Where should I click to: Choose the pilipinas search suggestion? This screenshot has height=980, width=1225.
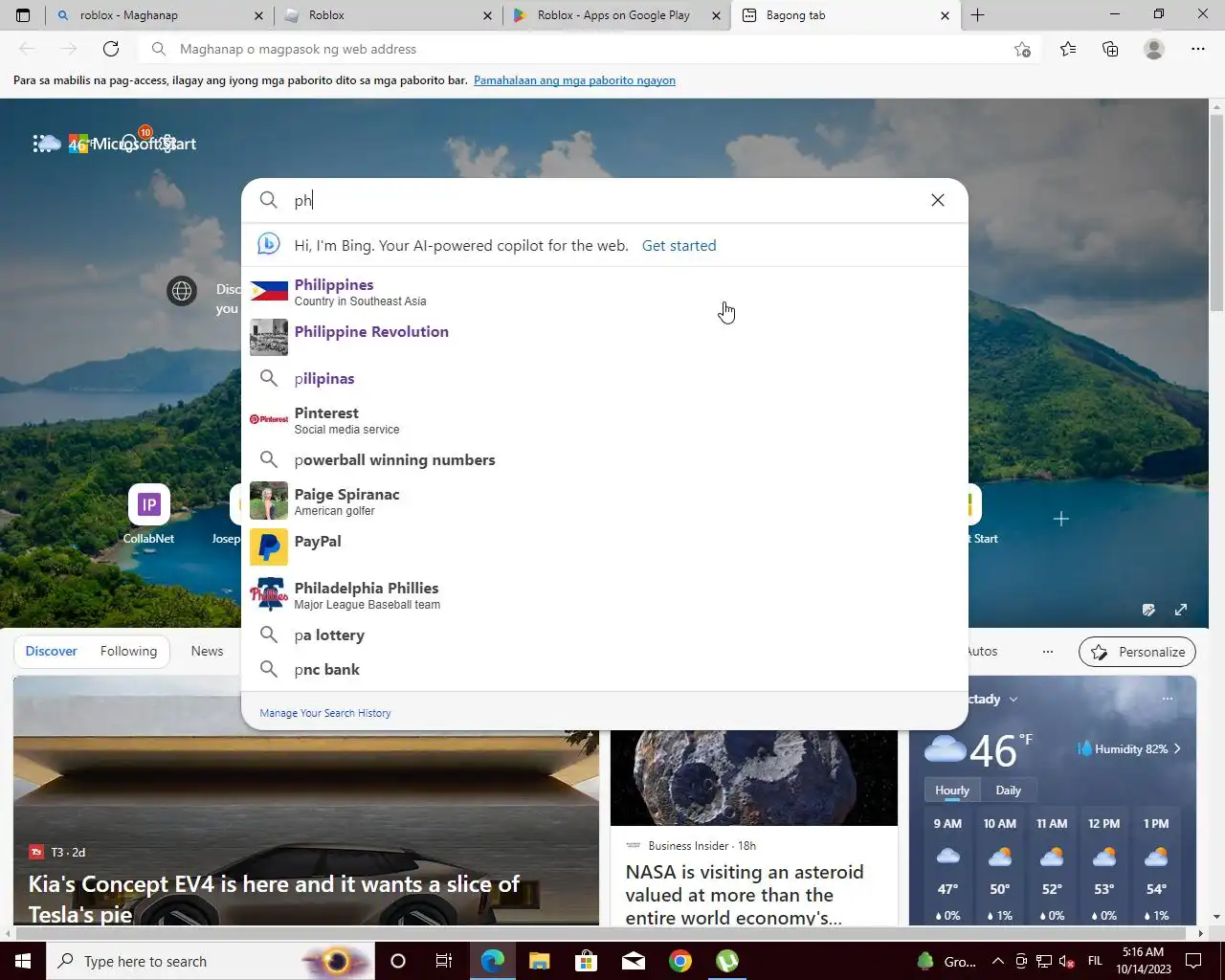[x=605, y=378]
